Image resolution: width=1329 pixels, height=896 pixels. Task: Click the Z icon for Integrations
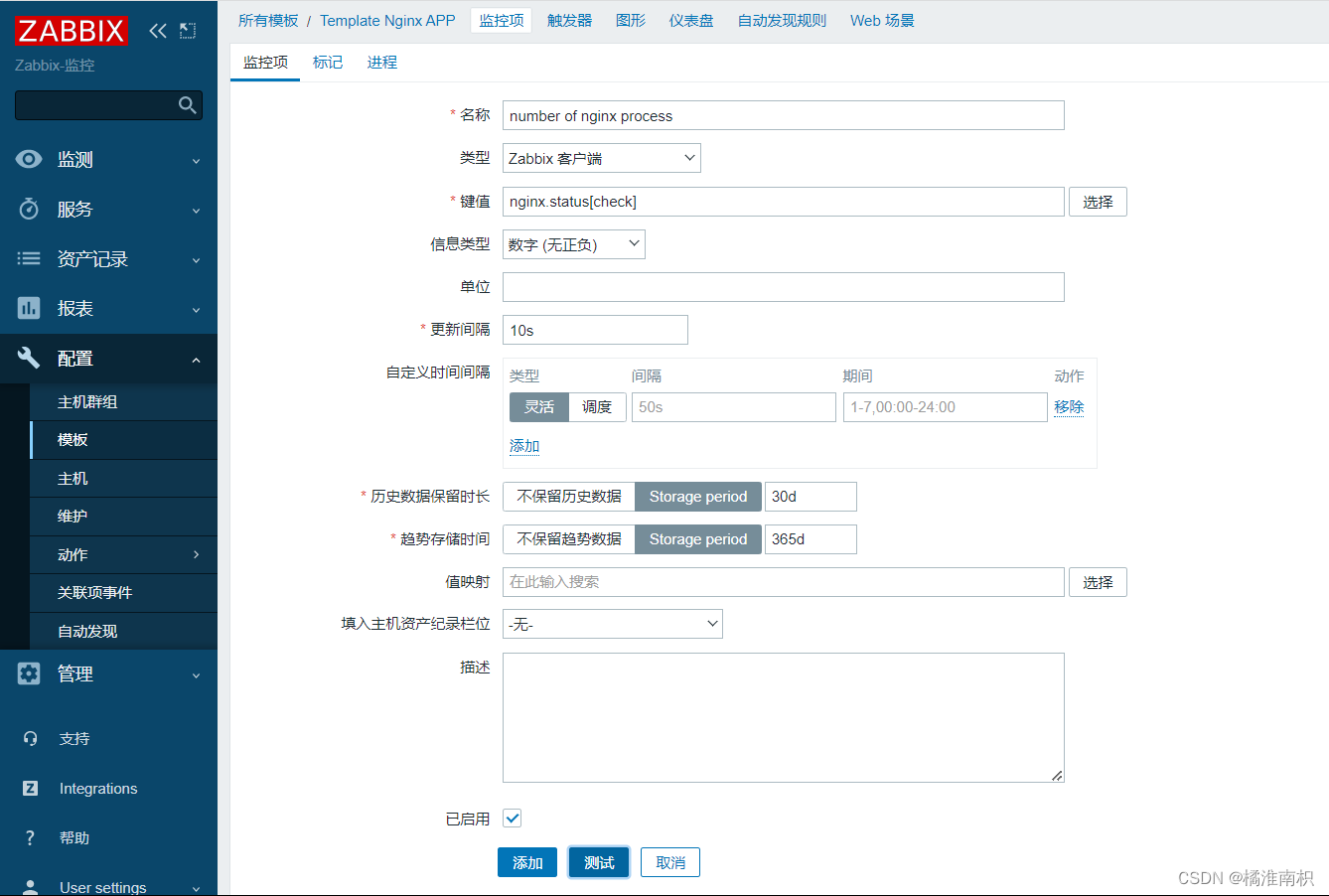pos(30,788)
